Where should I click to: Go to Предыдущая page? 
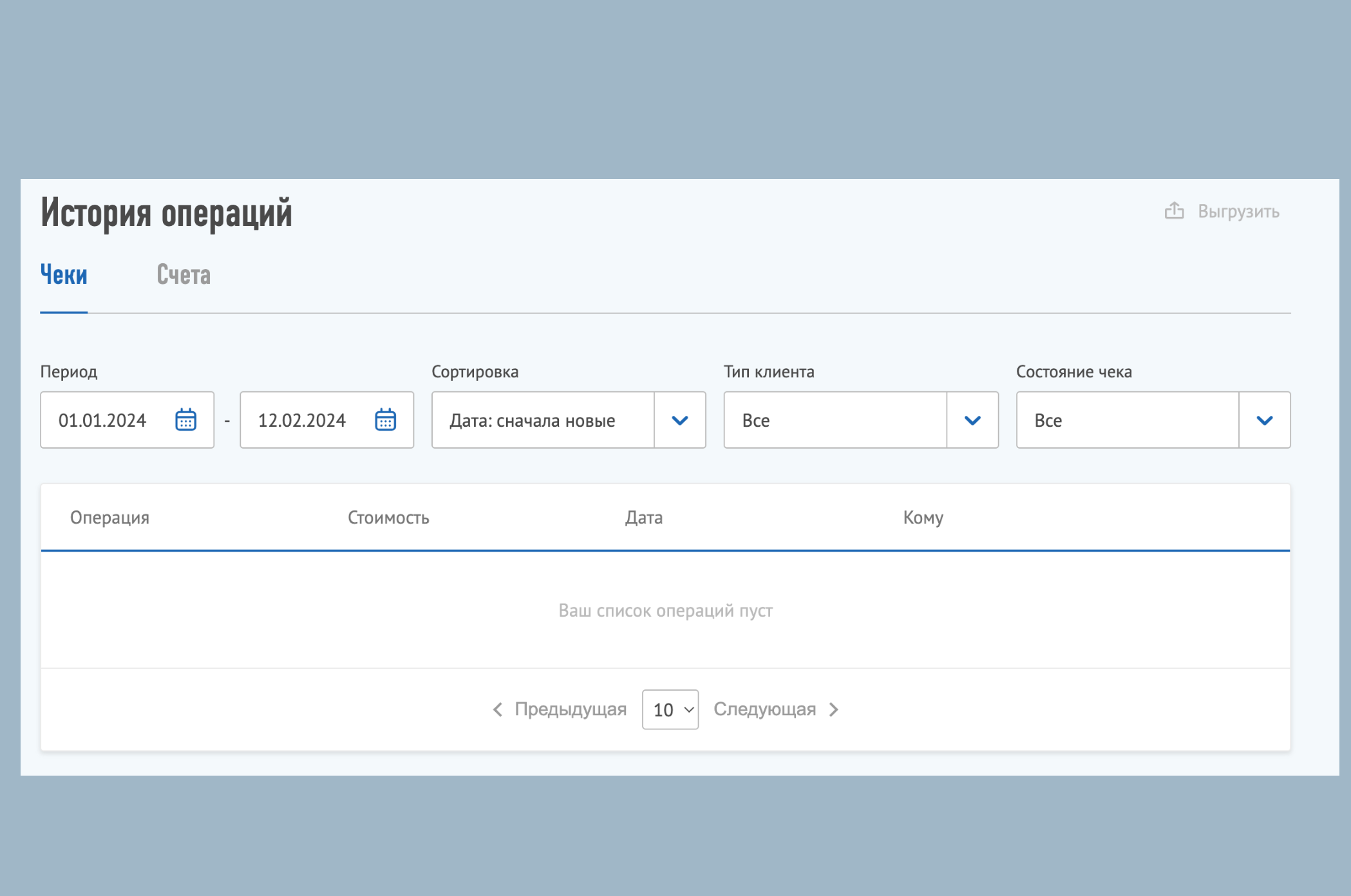tap(570, 709)
